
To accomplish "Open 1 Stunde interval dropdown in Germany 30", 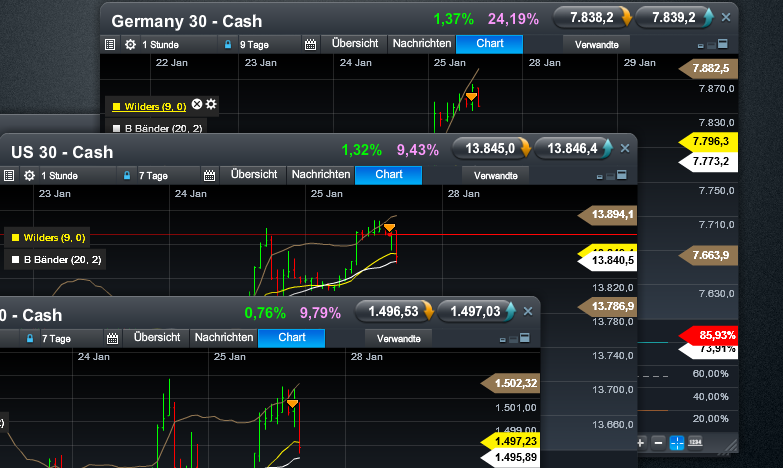I will click(177, 44).
